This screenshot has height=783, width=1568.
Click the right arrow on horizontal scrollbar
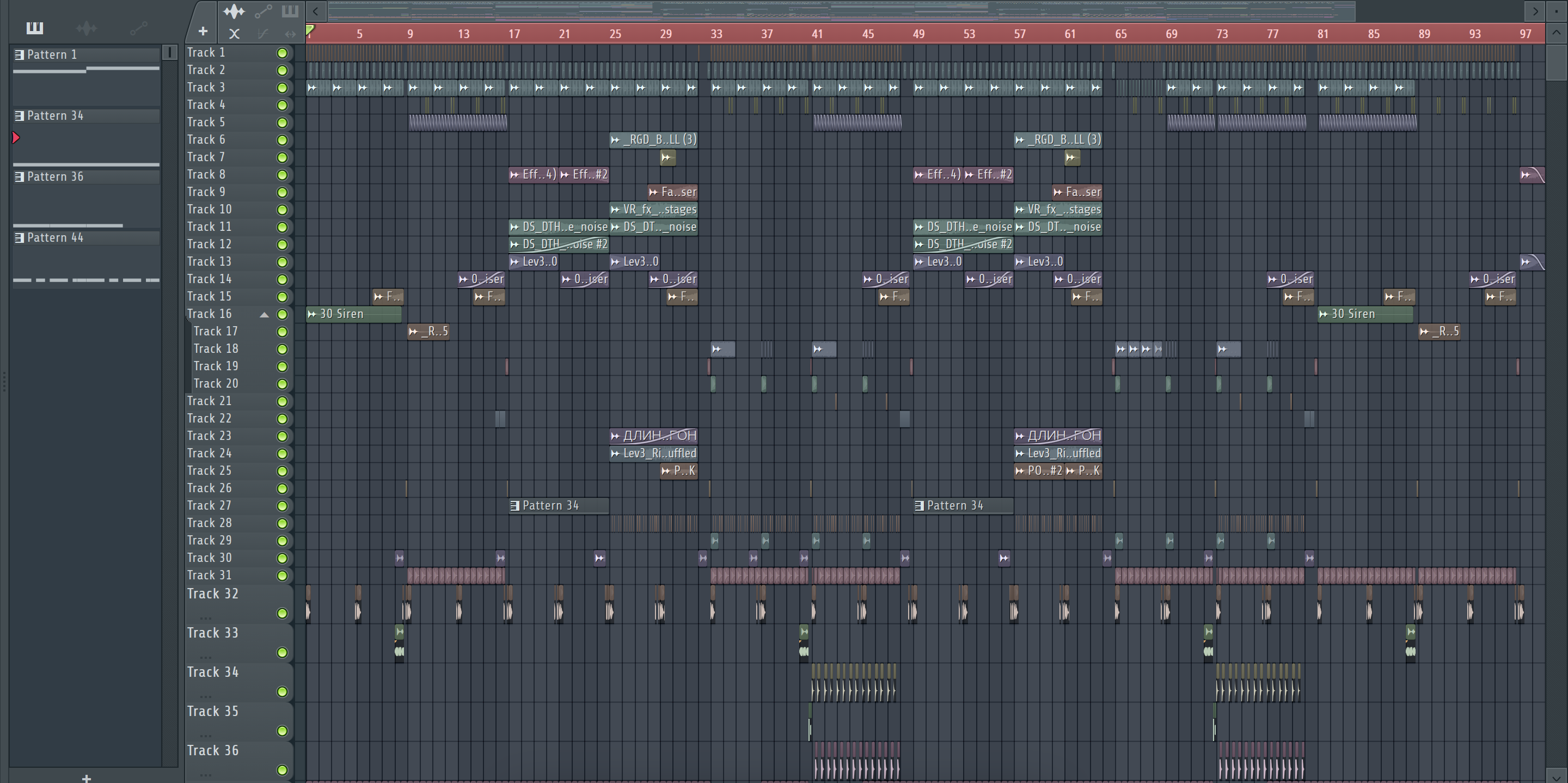click(x=1535, y=11)
